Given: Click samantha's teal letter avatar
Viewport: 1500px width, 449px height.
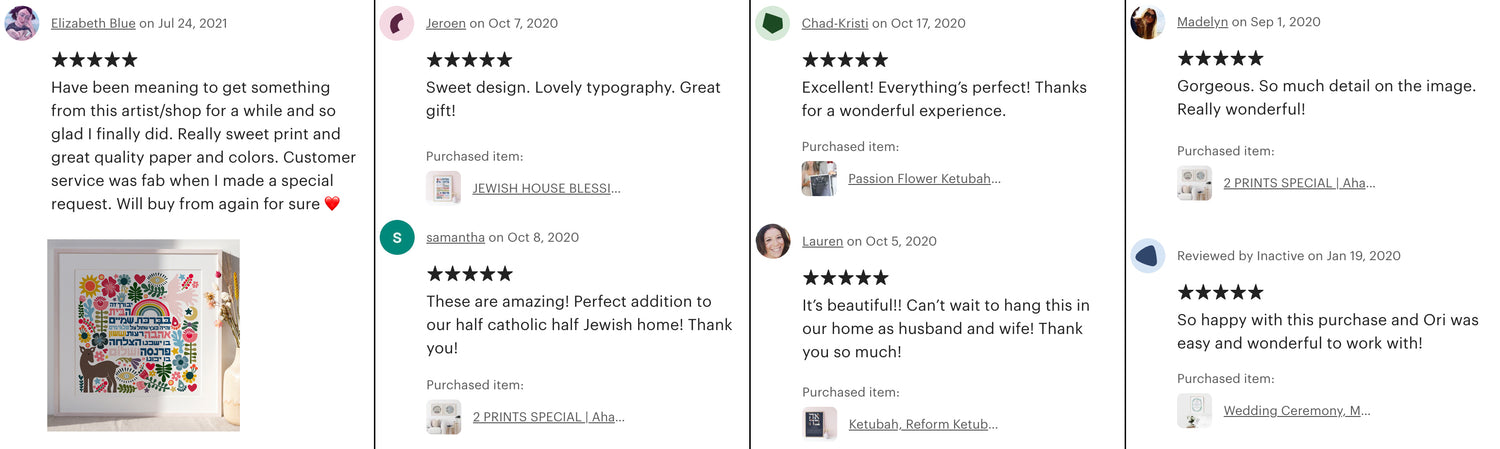Looking at the screenshot, I should click(x=397, y=238).
